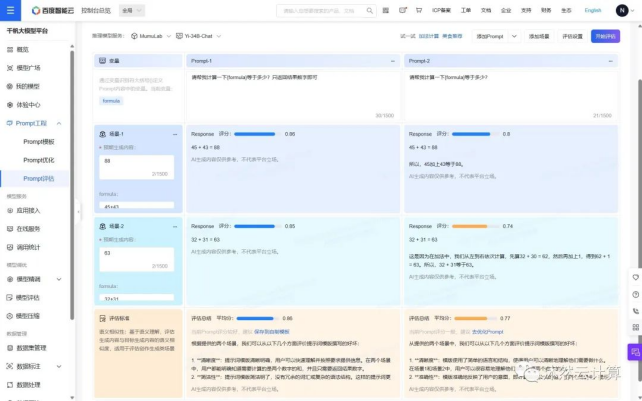Open the purple chat widget on right edge
The height and width of the screenshot is (401, 642).
coord(635,352)
